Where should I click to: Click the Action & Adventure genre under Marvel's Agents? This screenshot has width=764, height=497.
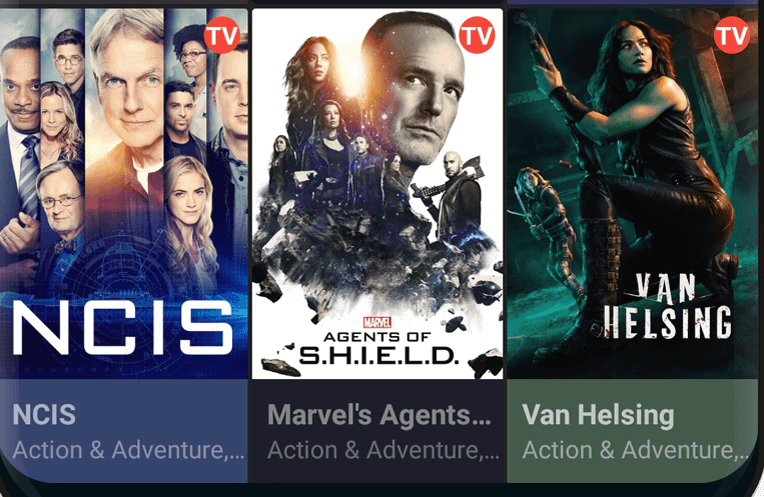(x=383, y=450)
